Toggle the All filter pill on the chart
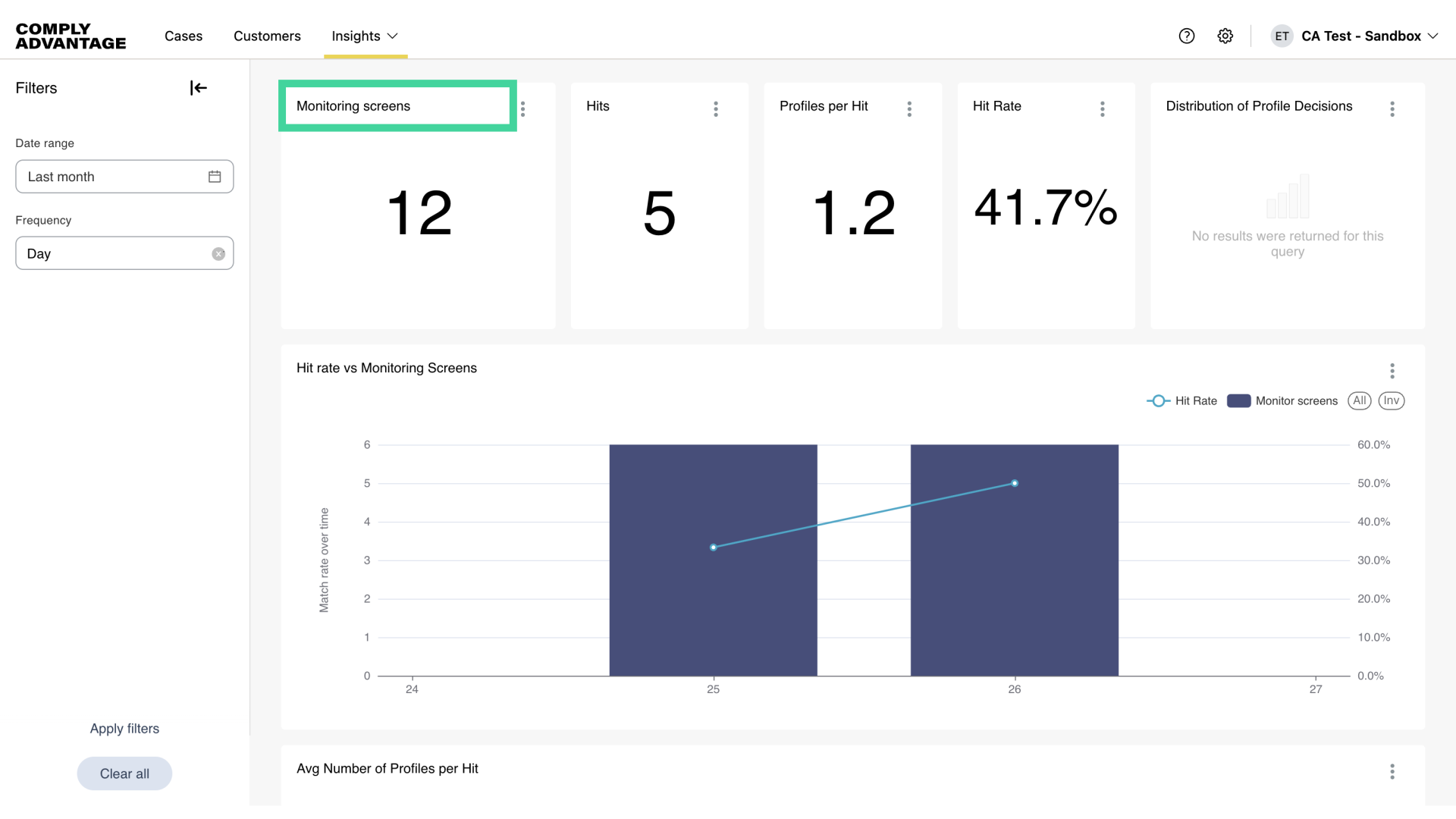 point(1359,400)
